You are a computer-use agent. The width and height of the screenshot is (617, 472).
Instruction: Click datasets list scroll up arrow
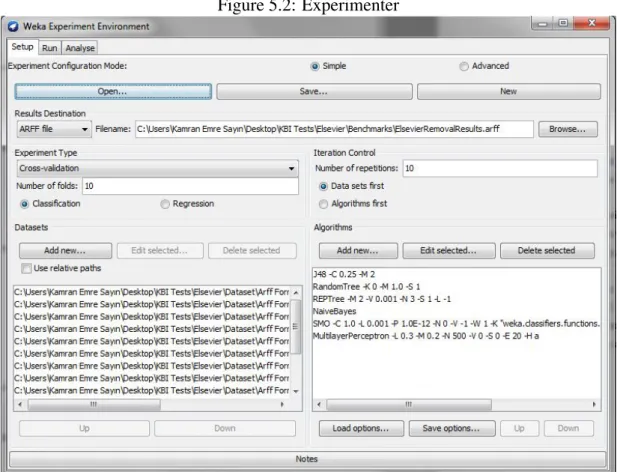pos(296,293)
